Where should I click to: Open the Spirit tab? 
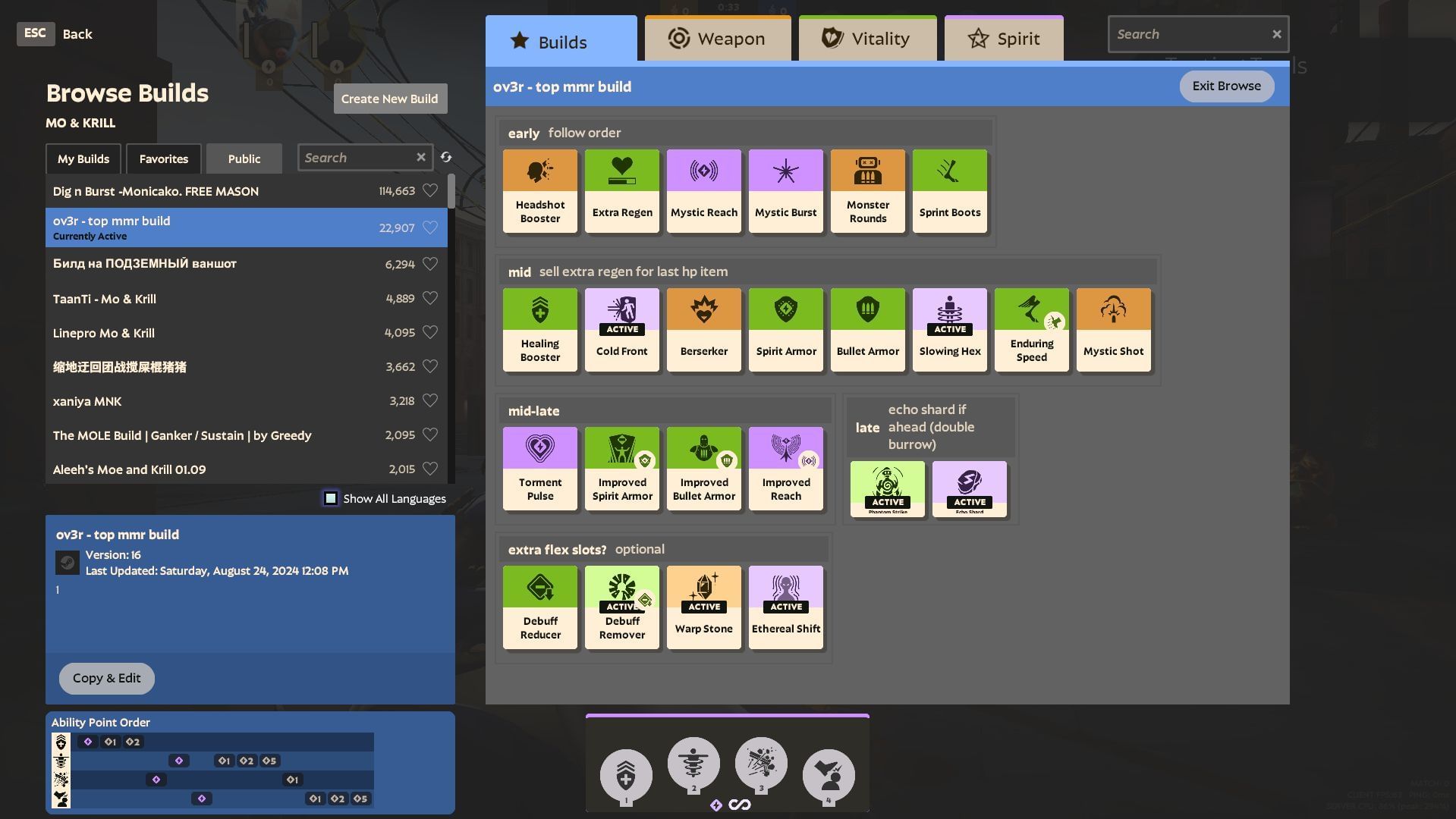tap(1003, 39)
